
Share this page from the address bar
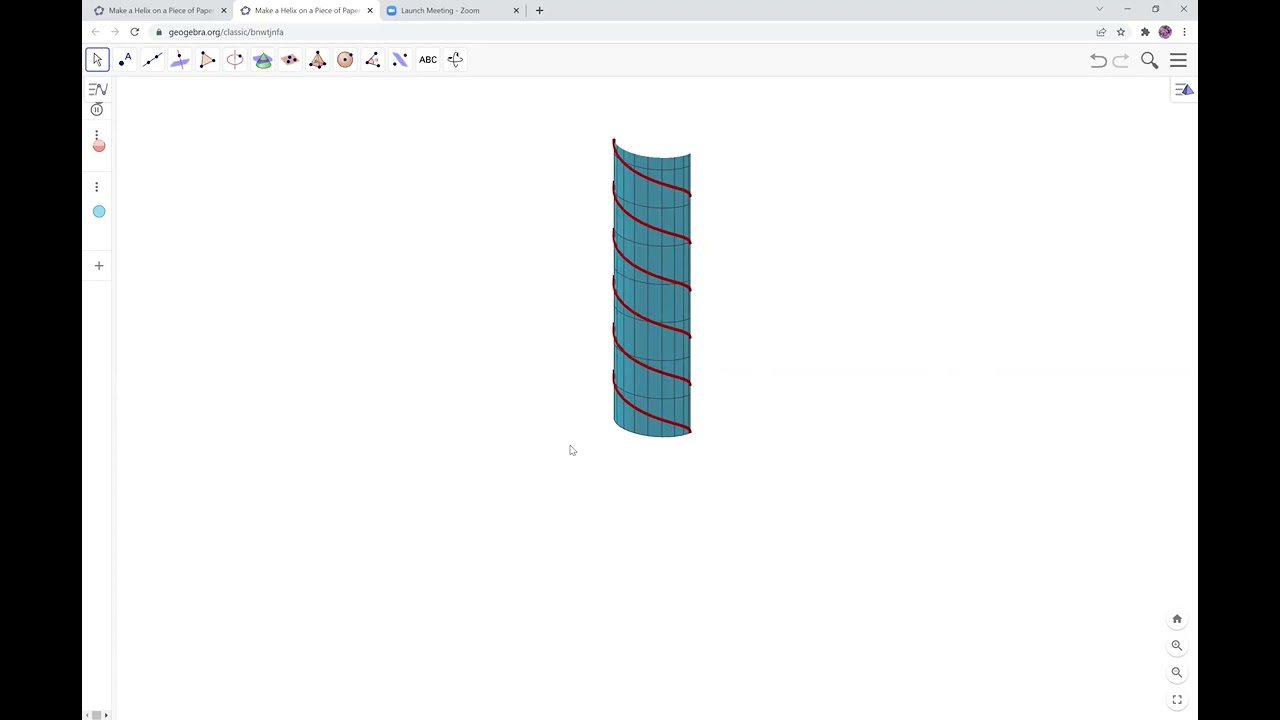[1101, 32]
